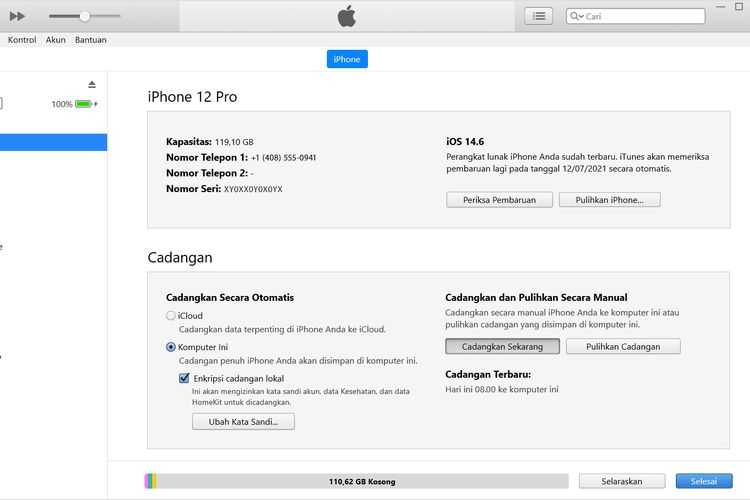Open the search magnifier dropdown

point(576,16)
